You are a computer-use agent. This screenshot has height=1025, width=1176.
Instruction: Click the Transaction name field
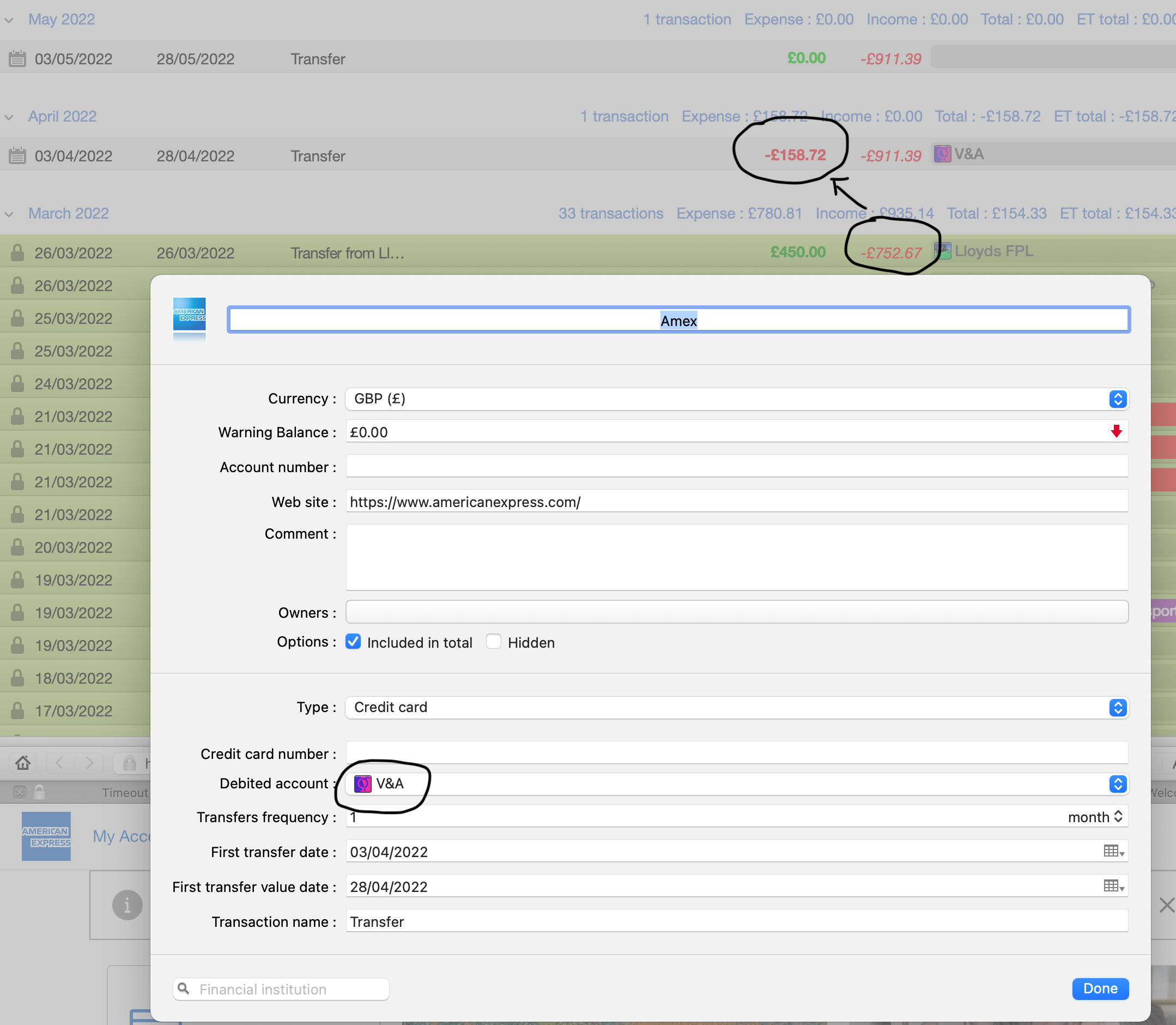click(736, 921)
